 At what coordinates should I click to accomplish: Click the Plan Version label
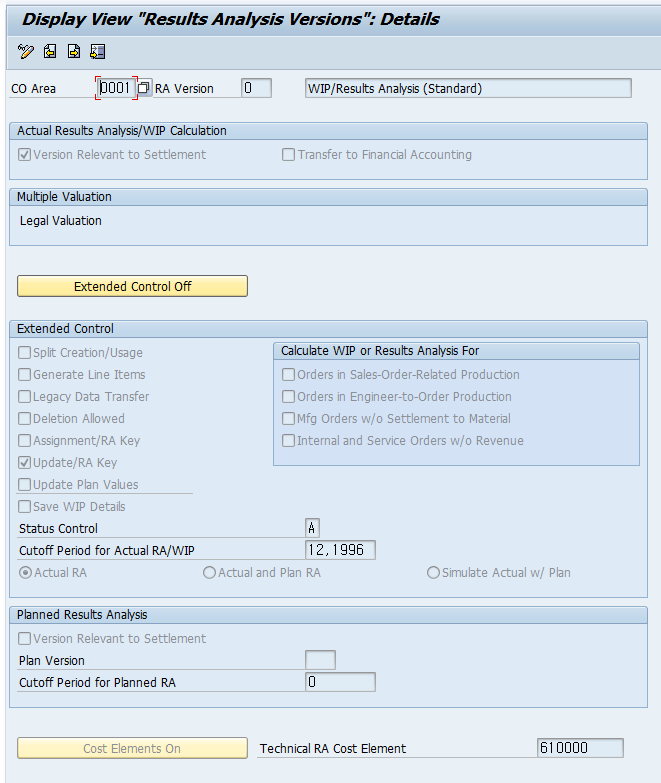coord(51,661)
